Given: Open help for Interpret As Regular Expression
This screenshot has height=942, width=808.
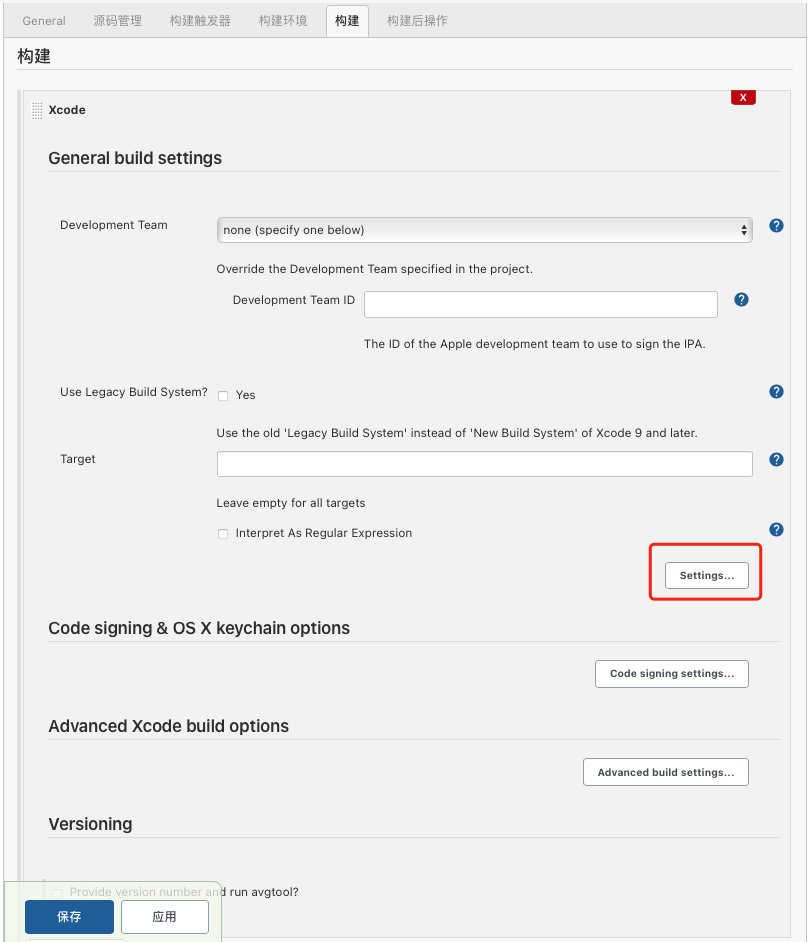Looking at the screenshot, I should [x=776, y=530].
